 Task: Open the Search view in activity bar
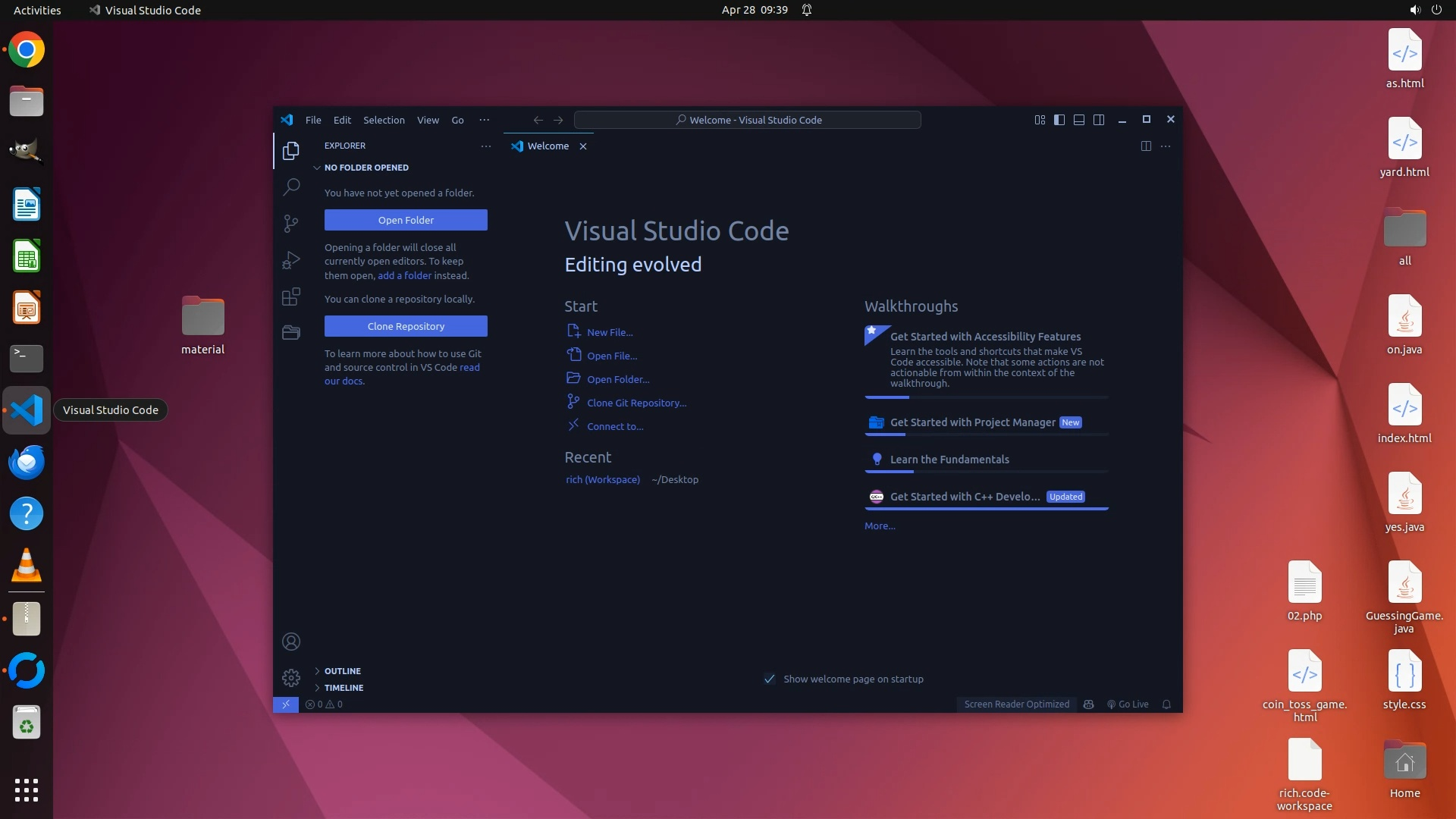click(291, 187)
